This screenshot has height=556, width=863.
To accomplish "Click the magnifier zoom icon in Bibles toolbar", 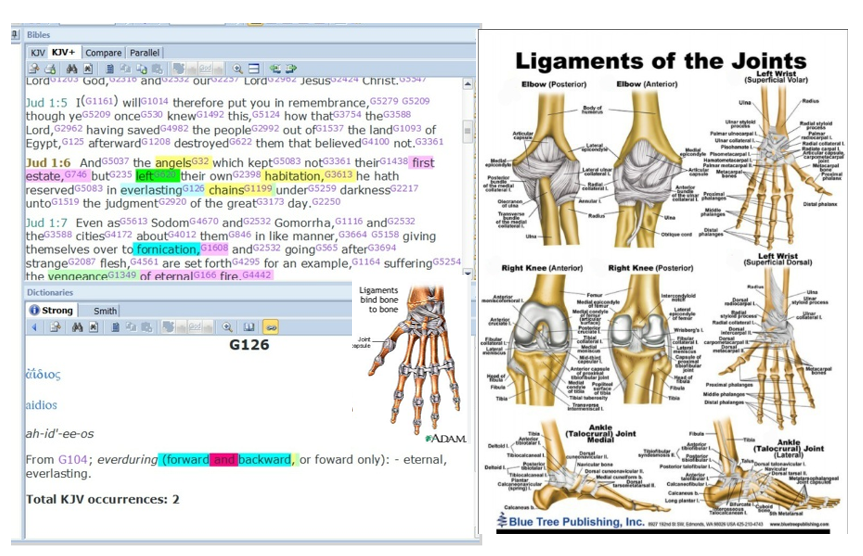I will [238, 68].
